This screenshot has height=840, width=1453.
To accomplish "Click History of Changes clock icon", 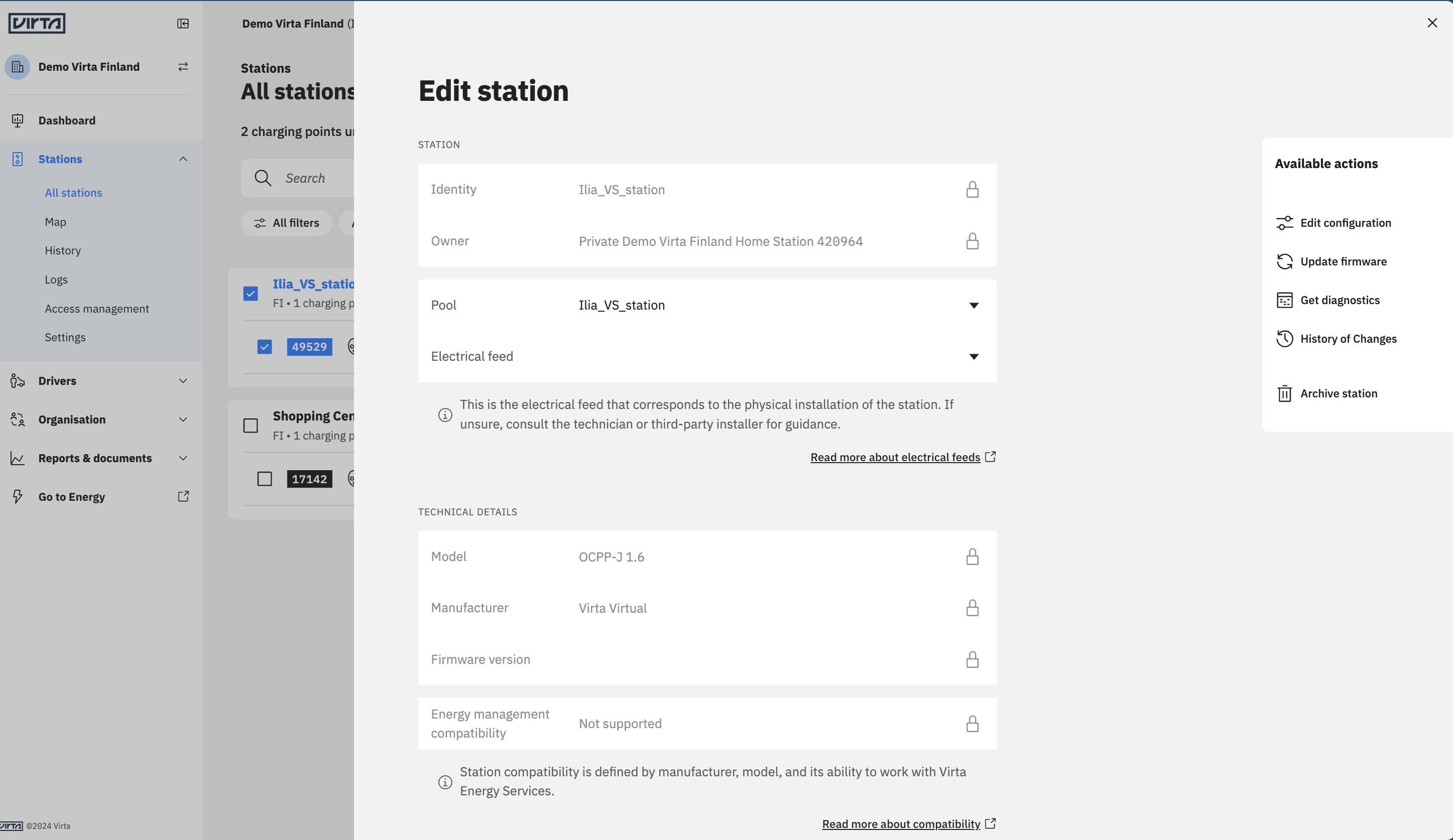I will [x=1284, y=339].
